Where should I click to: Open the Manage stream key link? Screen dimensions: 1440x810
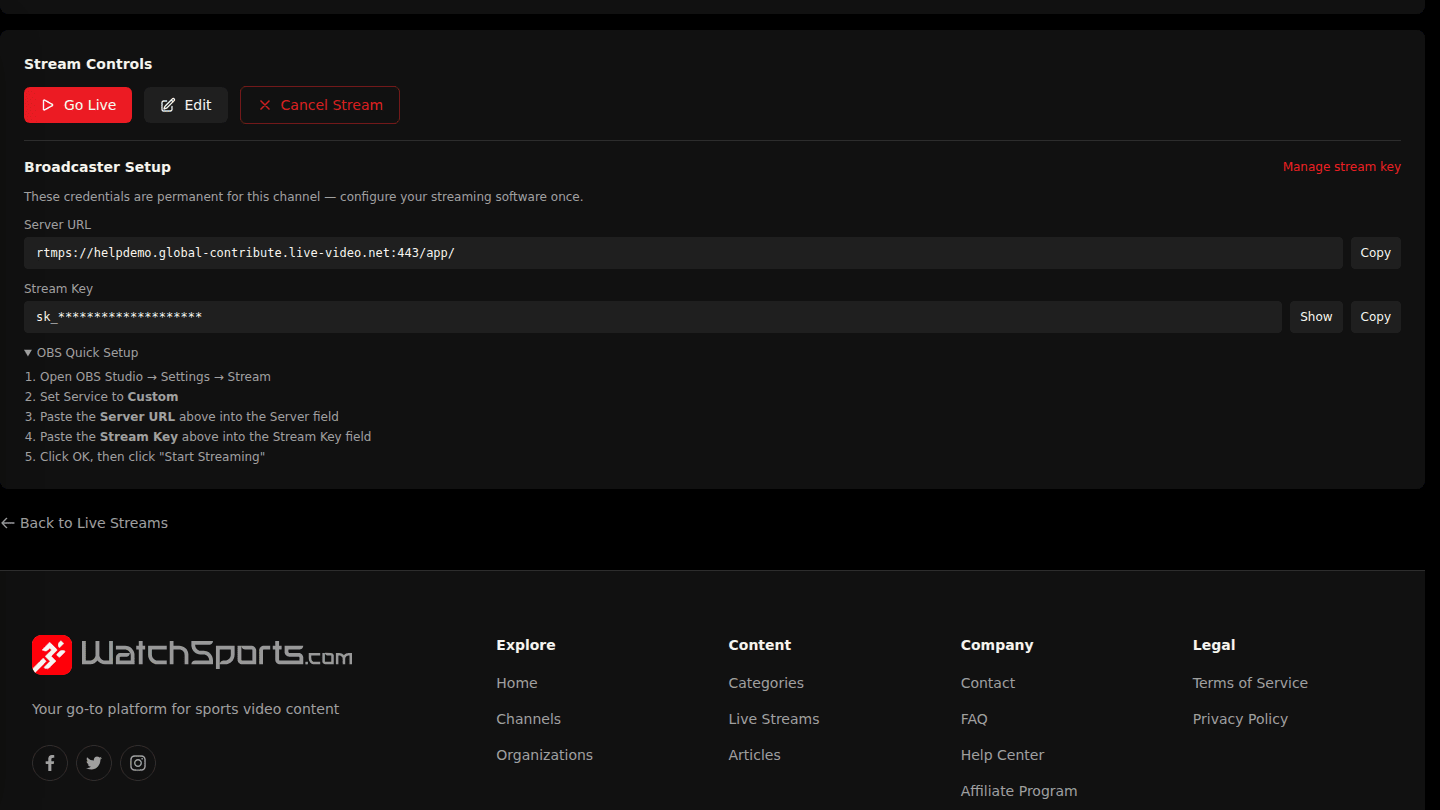pyautogui.click(x=1342, y=167)
